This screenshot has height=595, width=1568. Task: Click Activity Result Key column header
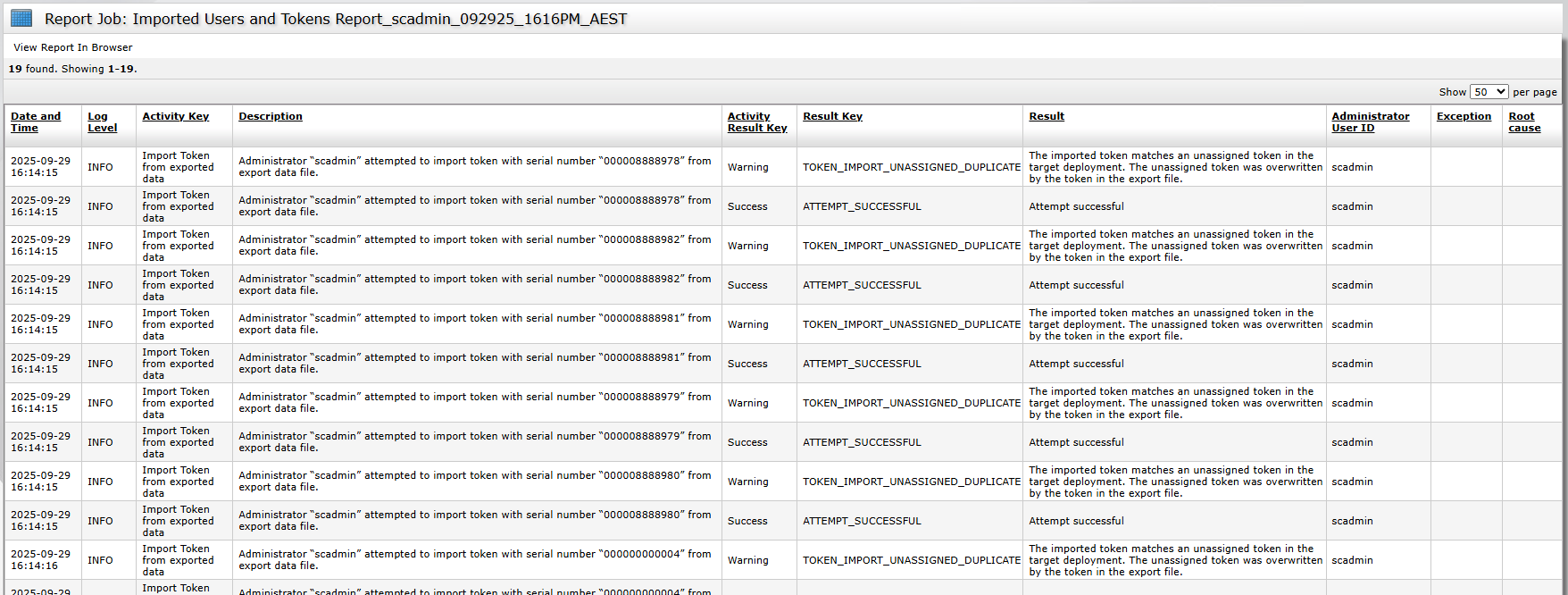pos(756,122)
